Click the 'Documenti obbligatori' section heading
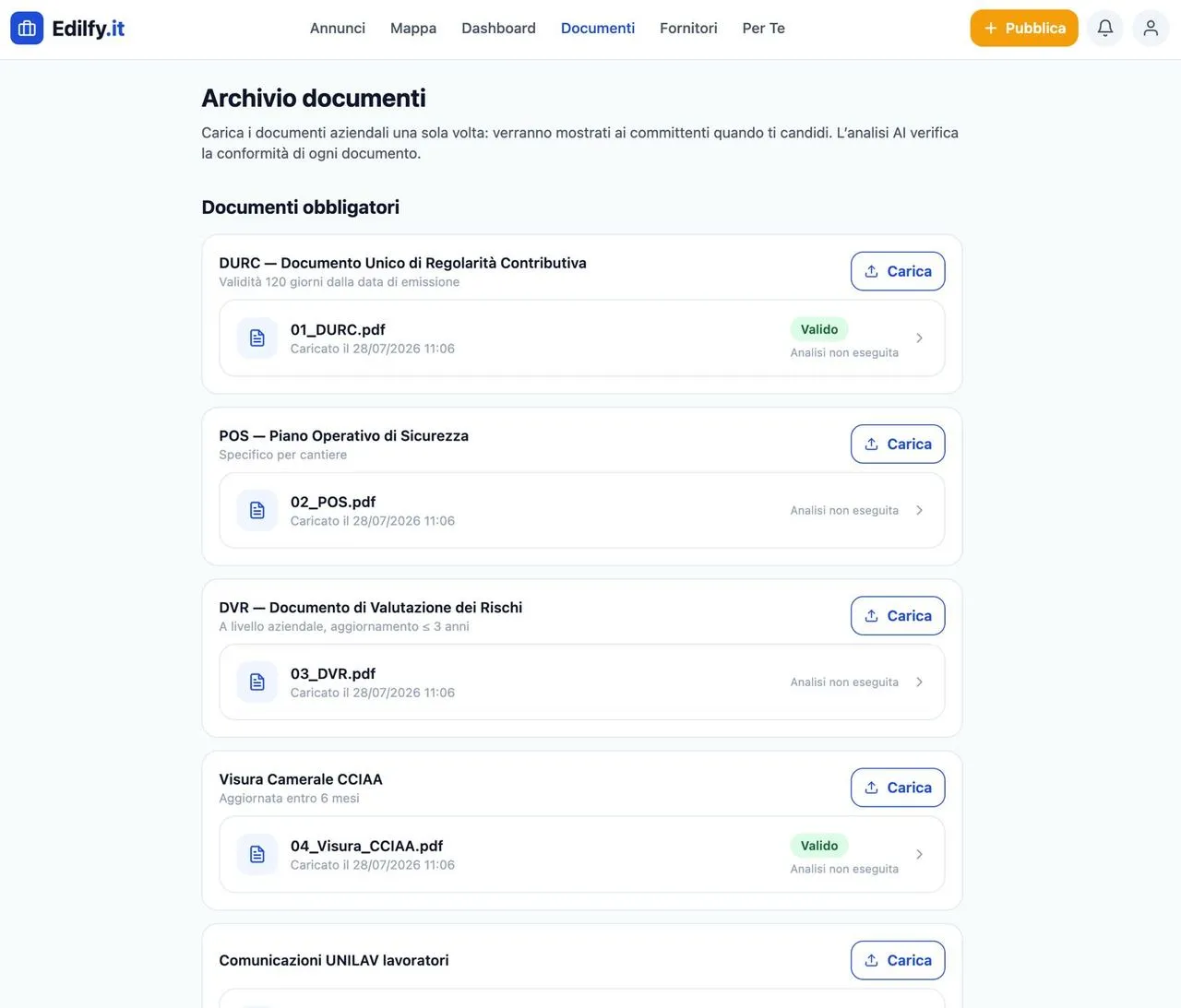 point(300,207)
